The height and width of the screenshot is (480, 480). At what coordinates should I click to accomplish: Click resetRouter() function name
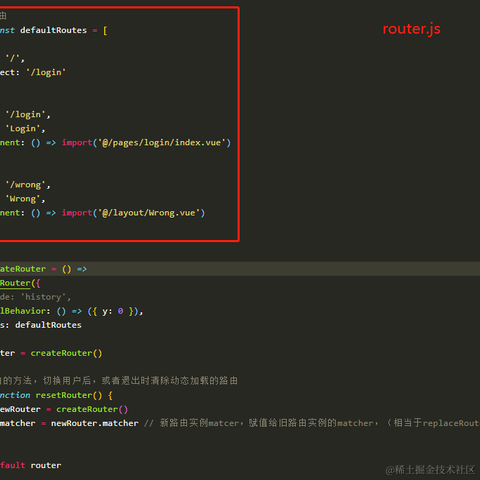[x=69, y=395]
